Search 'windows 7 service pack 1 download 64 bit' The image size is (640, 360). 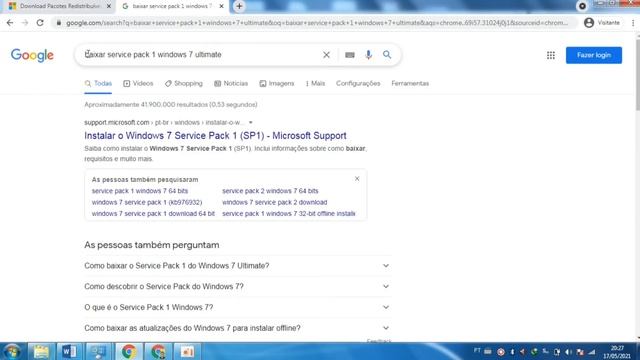153,214
